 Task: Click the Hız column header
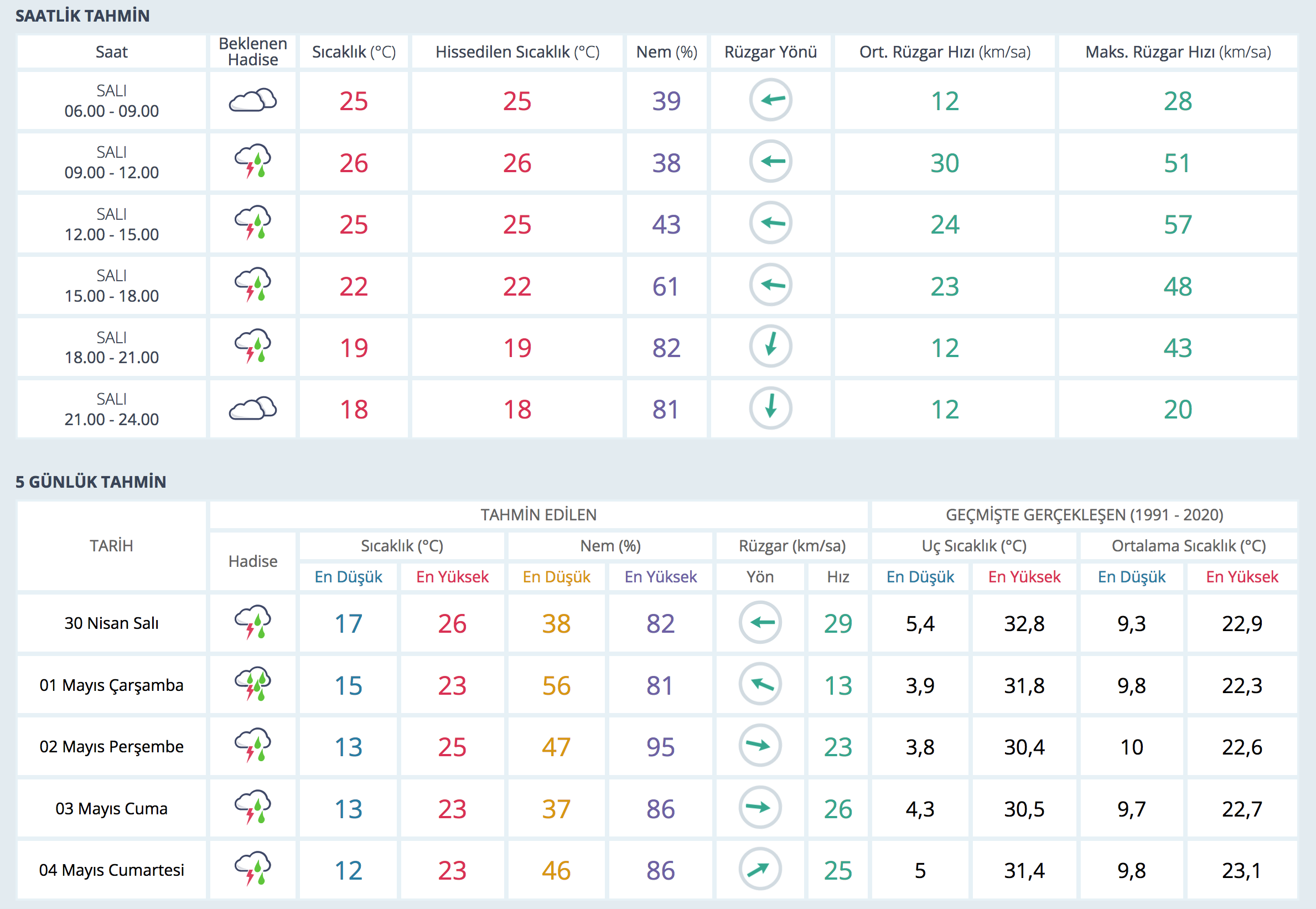(838, 576)
